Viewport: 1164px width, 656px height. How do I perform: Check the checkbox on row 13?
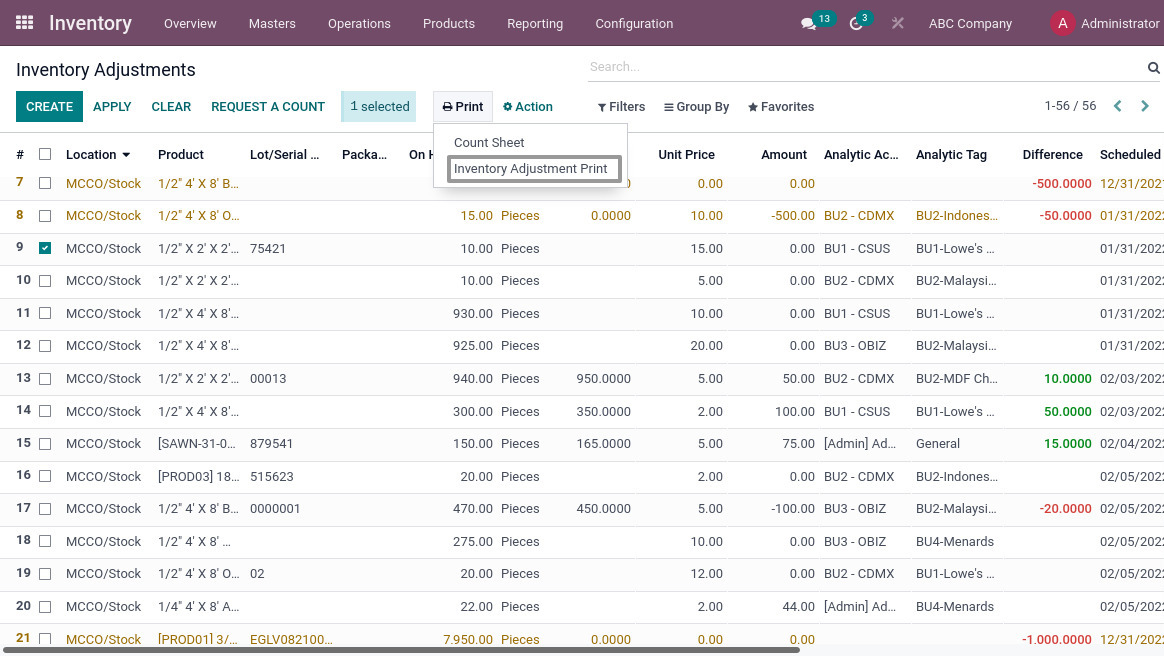pyautogui.click(x=44, y=378)
